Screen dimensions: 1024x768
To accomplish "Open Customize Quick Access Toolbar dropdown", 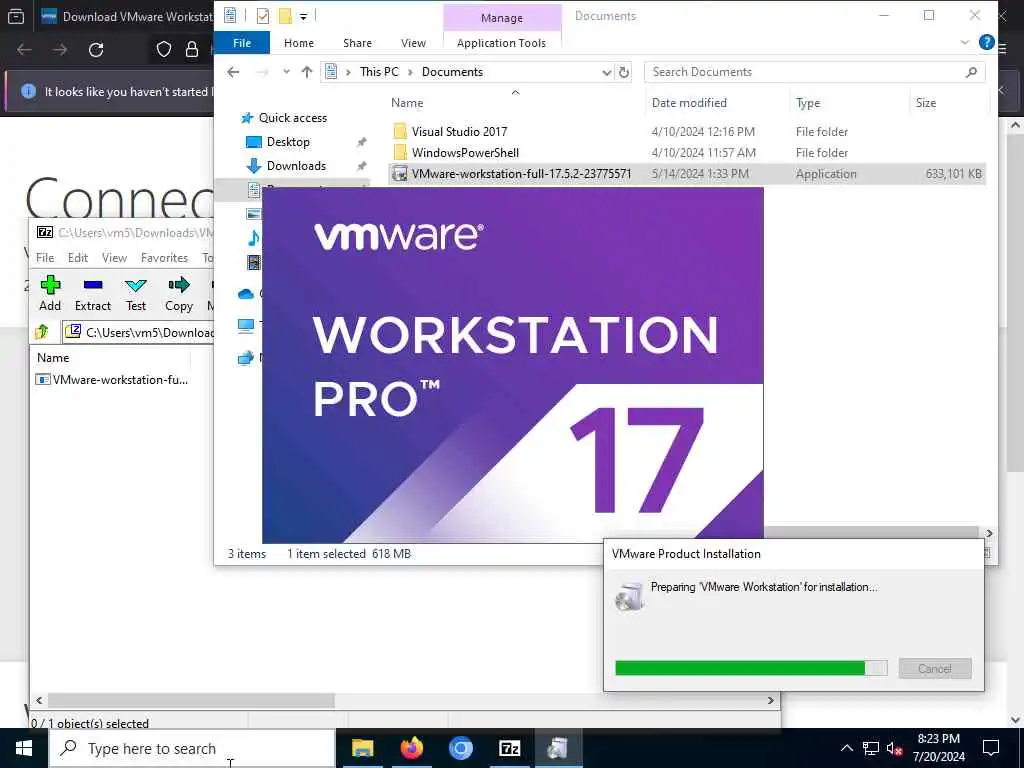I will (303, 16).
